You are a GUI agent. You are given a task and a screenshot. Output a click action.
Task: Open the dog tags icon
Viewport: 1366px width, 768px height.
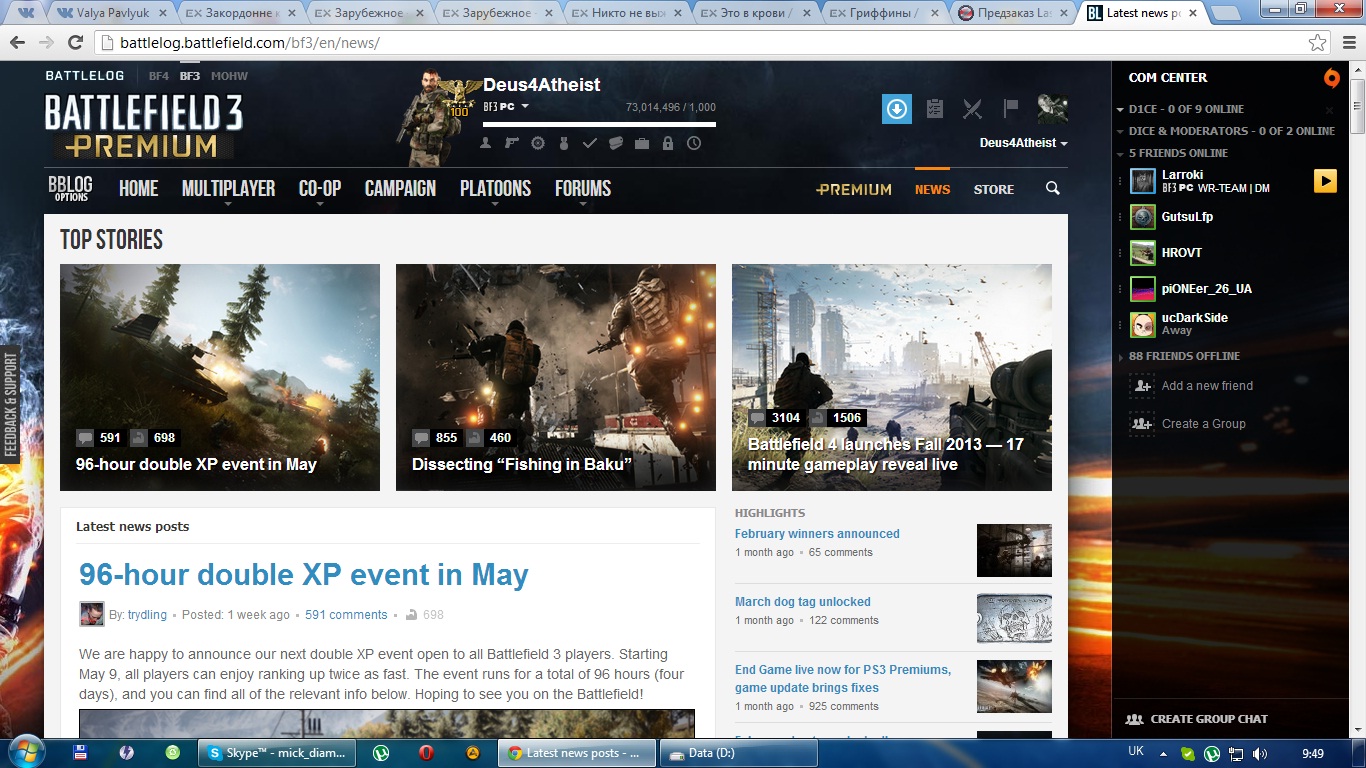point(616,144)
